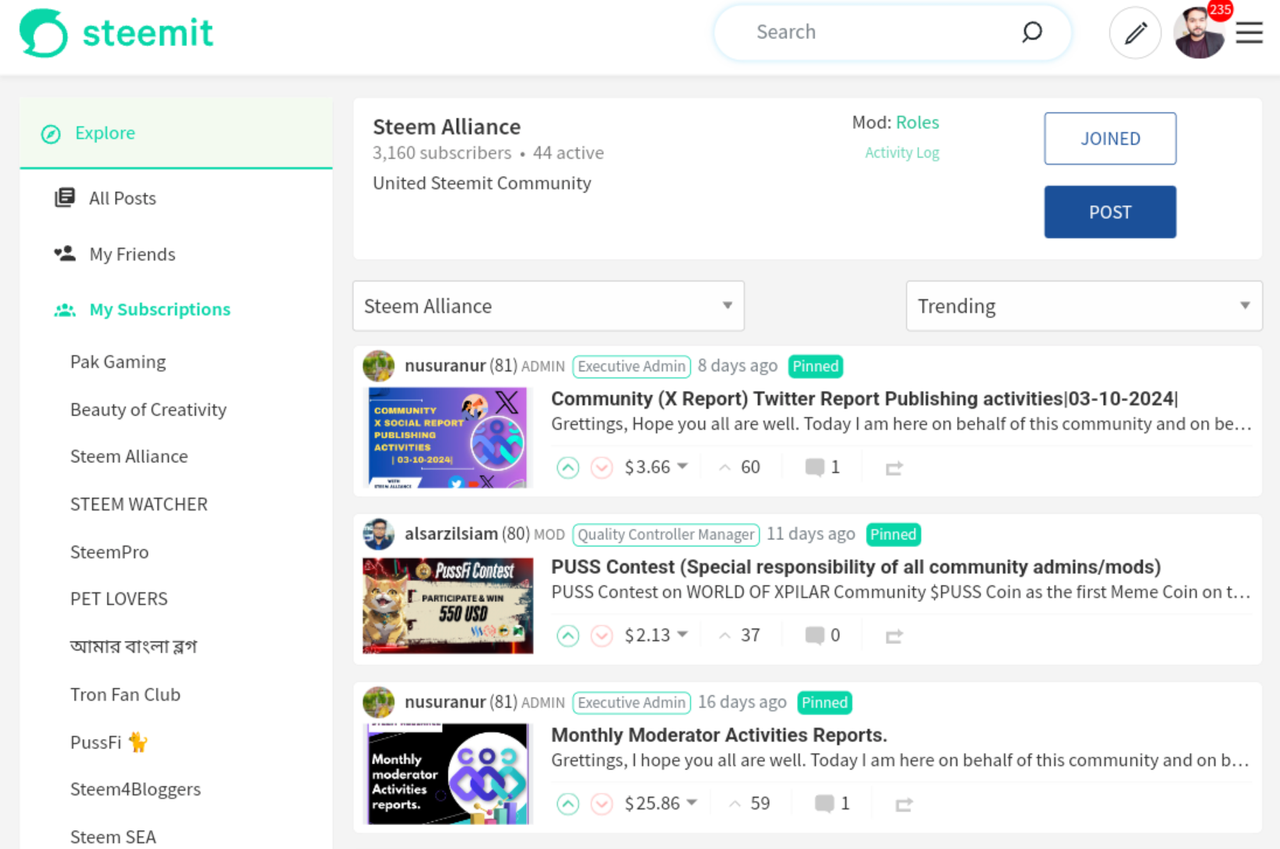
Task: Click the search magnifier icon
Action: tap(1032, 32)
